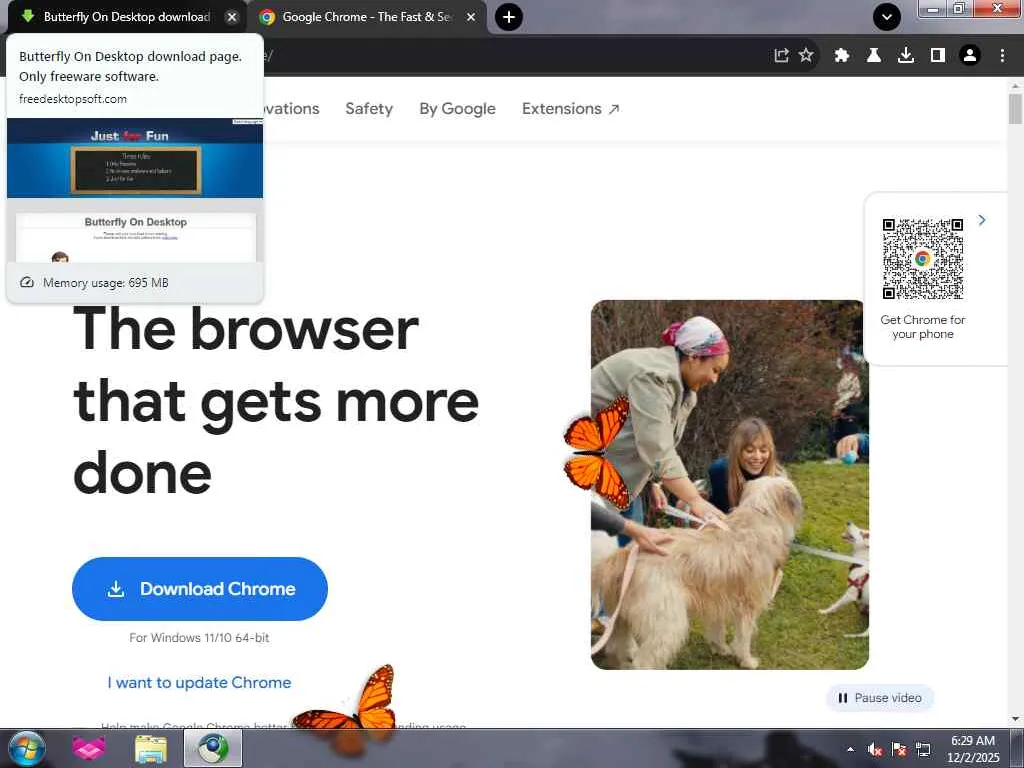Click the muted volume tray icon

tap(875, 749)
